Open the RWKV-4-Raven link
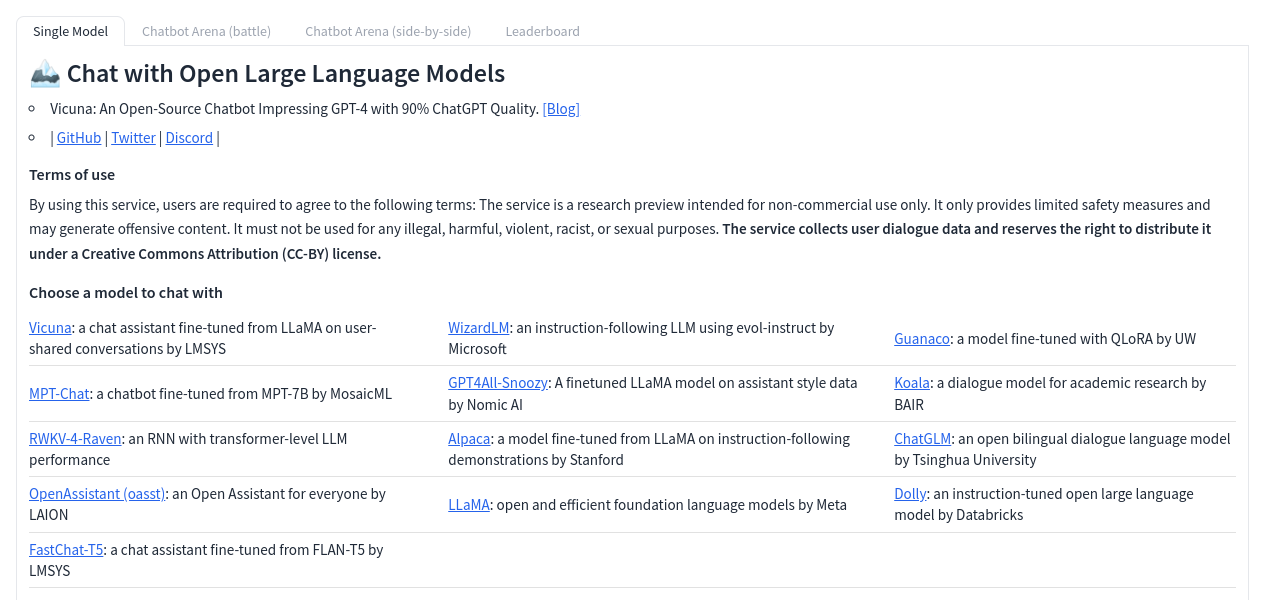This screenshot has height=600, width=1280. [75, 439]
